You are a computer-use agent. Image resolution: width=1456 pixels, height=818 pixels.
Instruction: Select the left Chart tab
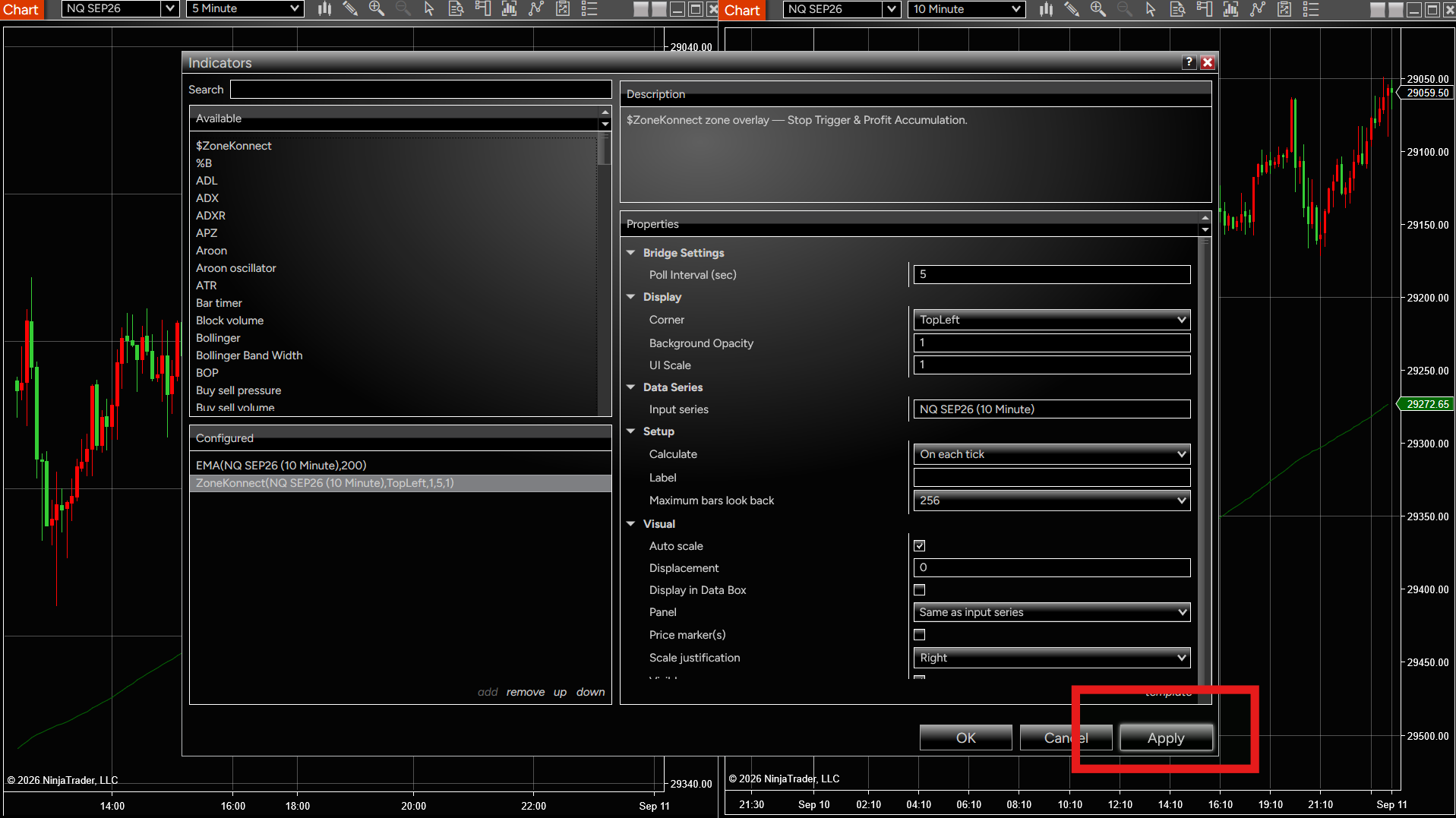(x=21, y=10)
